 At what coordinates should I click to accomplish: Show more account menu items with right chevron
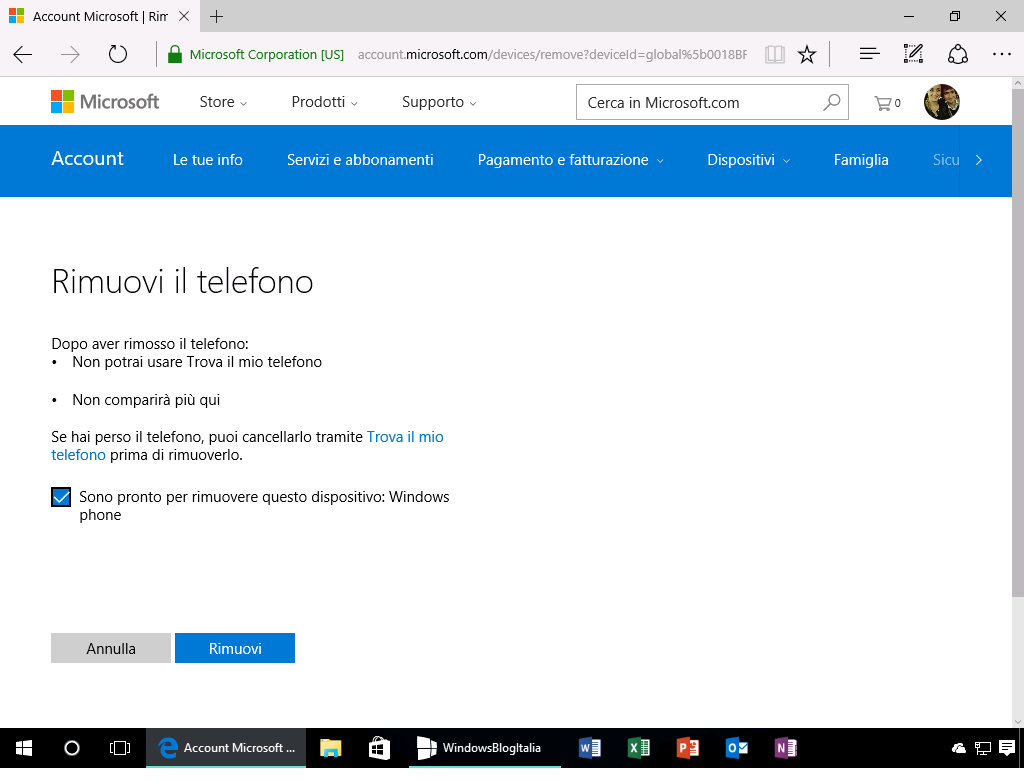click(x=978, y=160)
